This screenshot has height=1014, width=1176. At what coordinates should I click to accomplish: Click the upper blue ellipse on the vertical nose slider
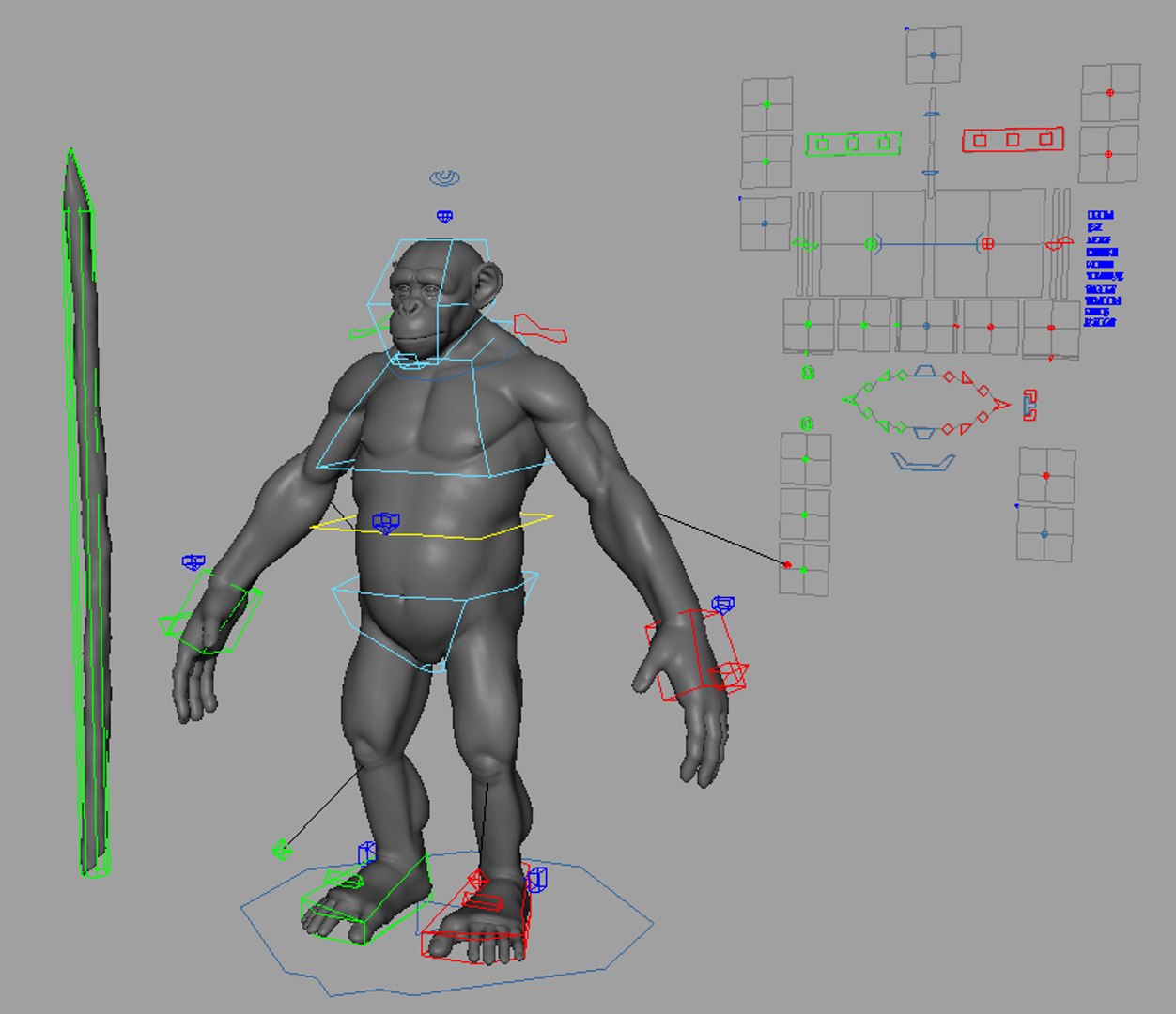coord(931,115)
